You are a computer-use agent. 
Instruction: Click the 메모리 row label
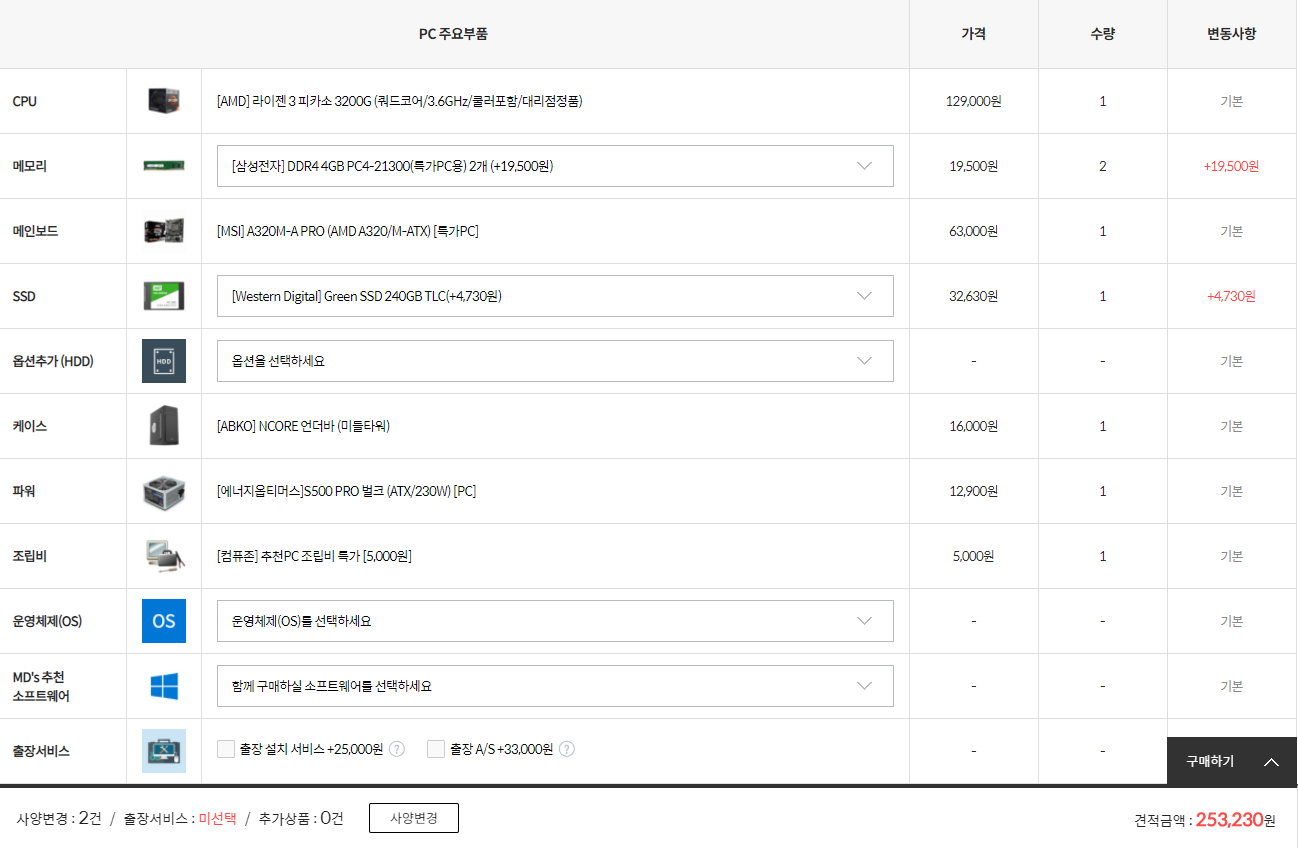click(x=30, y=166)
